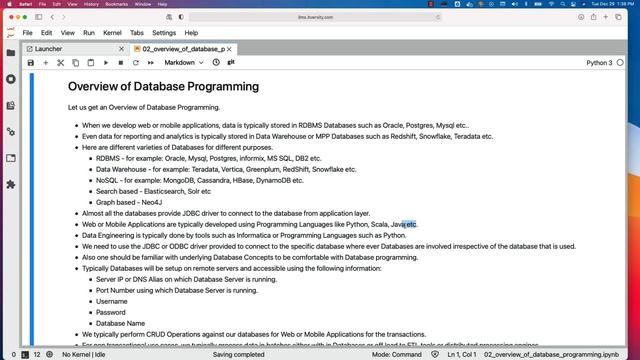
Task: Click the clock icon in notebook toolbar
Action: 216,62
